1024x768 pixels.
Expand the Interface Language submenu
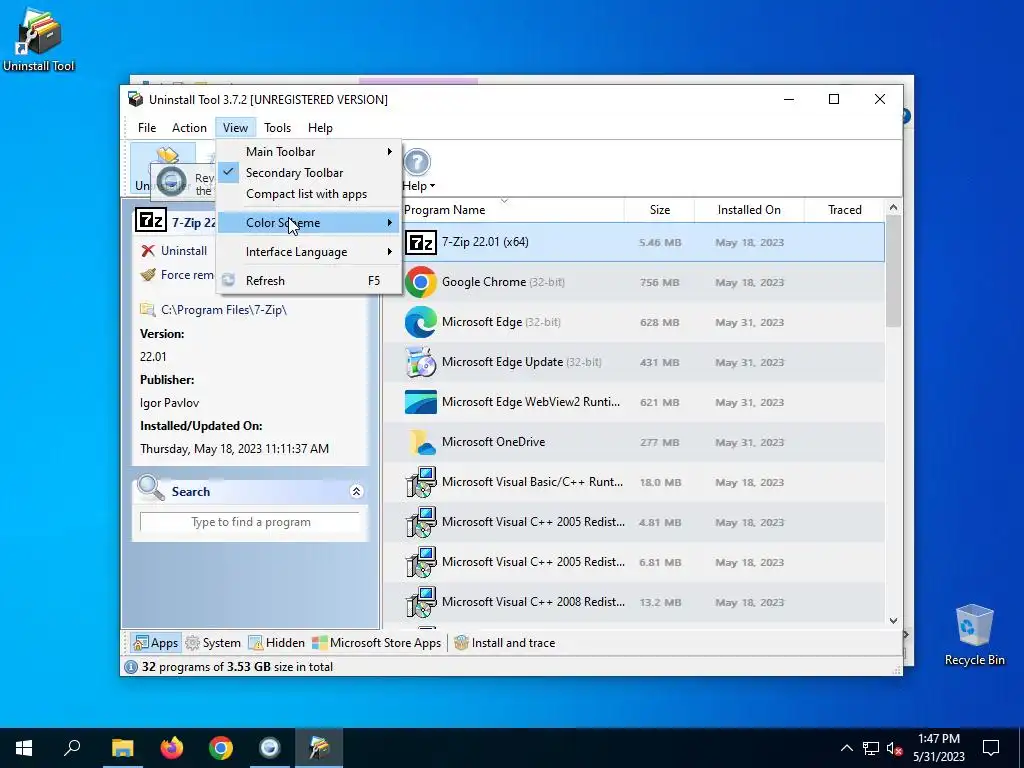click(308, 251)
